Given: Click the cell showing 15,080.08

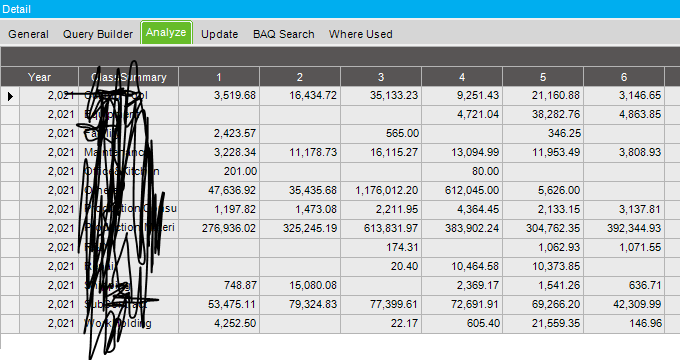Looking at the screenshot, I should click(x=300, y=286).
